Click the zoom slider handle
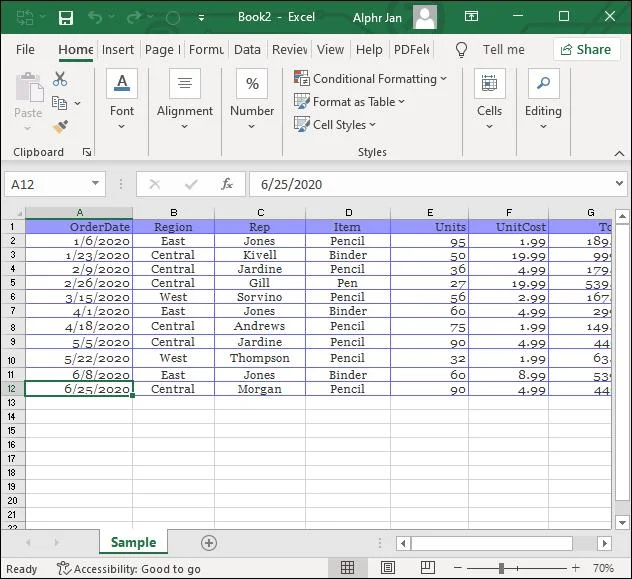The width and height of the screenshot is (632, 579). point(501,568)
